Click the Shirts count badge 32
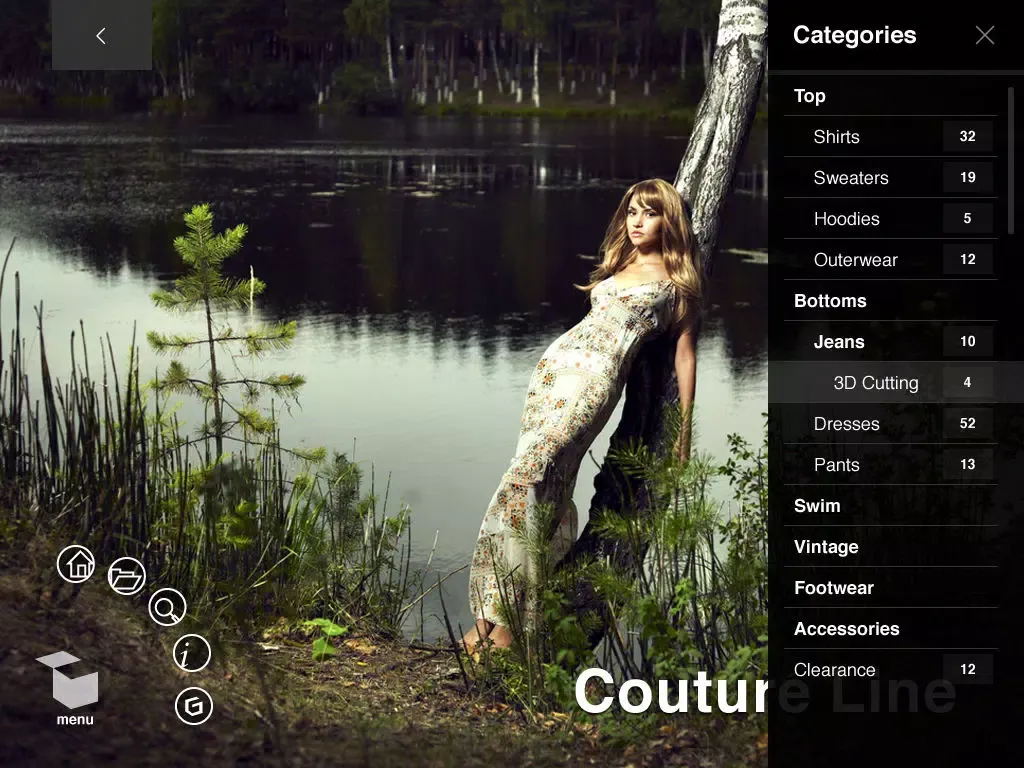The width and height of the screenshot is (1024, 768). 968,136
